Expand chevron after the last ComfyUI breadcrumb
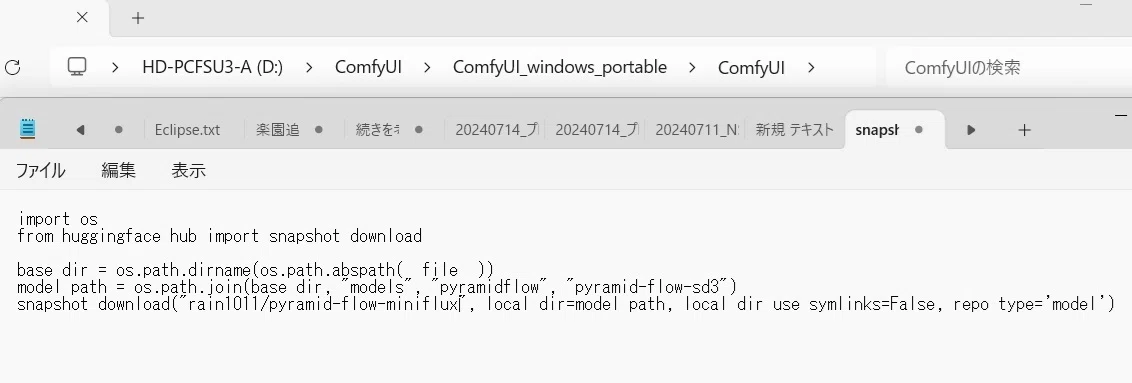The height and width of the screenshot is (383, 1132). (x=811, y=68)
